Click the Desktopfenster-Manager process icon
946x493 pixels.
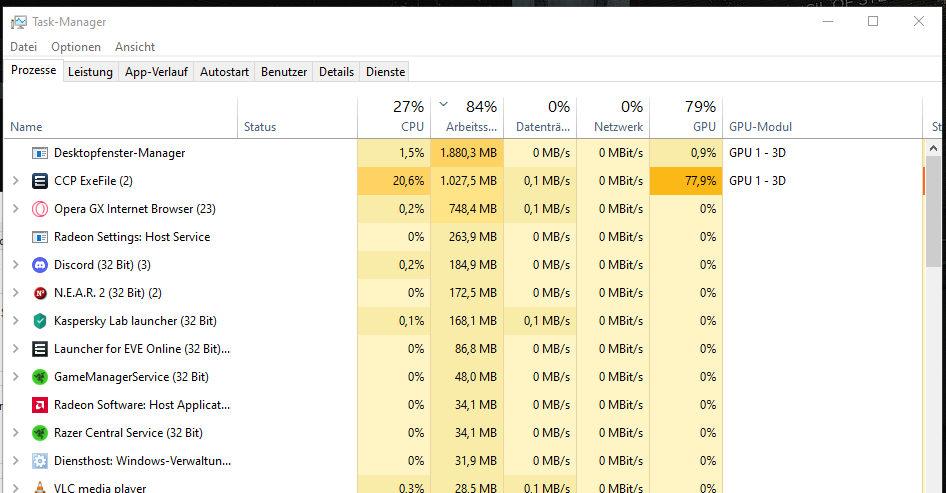[40, 153]
